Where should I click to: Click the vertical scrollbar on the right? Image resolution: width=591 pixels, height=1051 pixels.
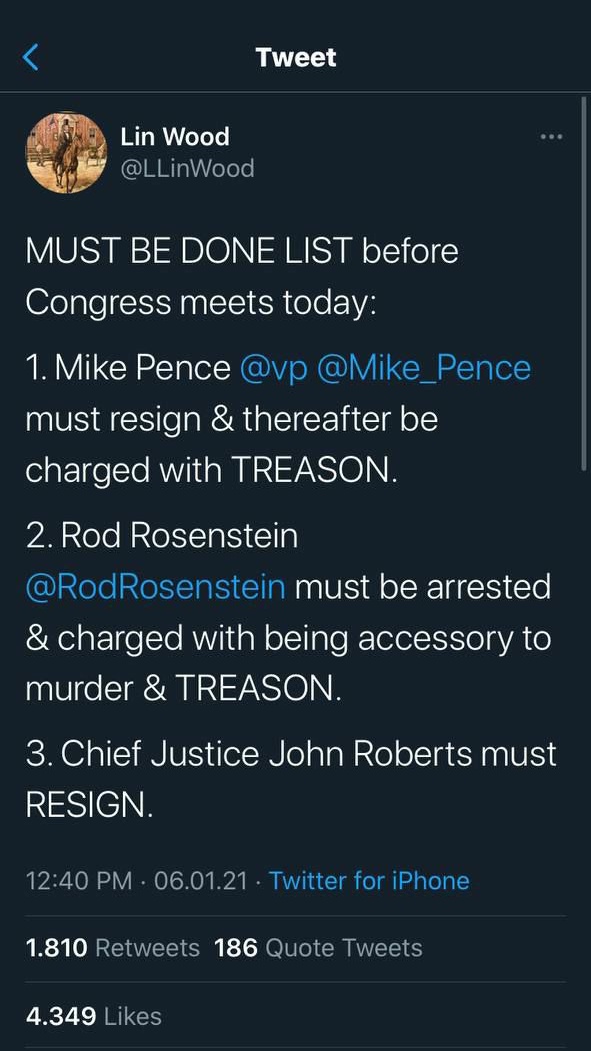(584, 284)
